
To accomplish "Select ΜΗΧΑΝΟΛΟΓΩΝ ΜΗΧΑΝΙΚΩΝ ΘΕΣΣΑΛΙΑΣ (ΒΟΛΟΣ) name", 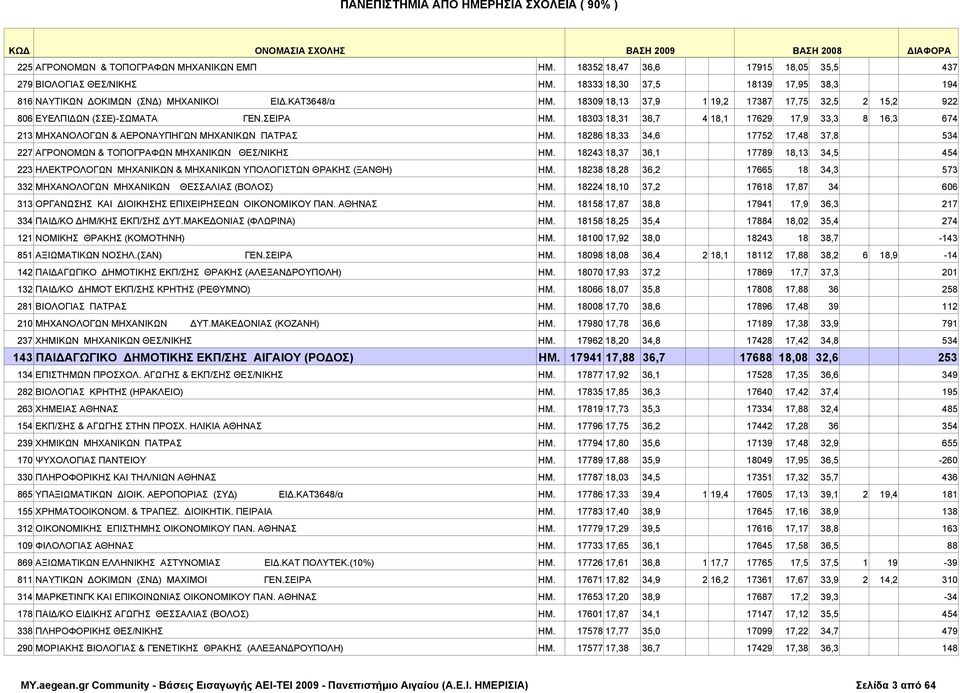I will point(154,187).
